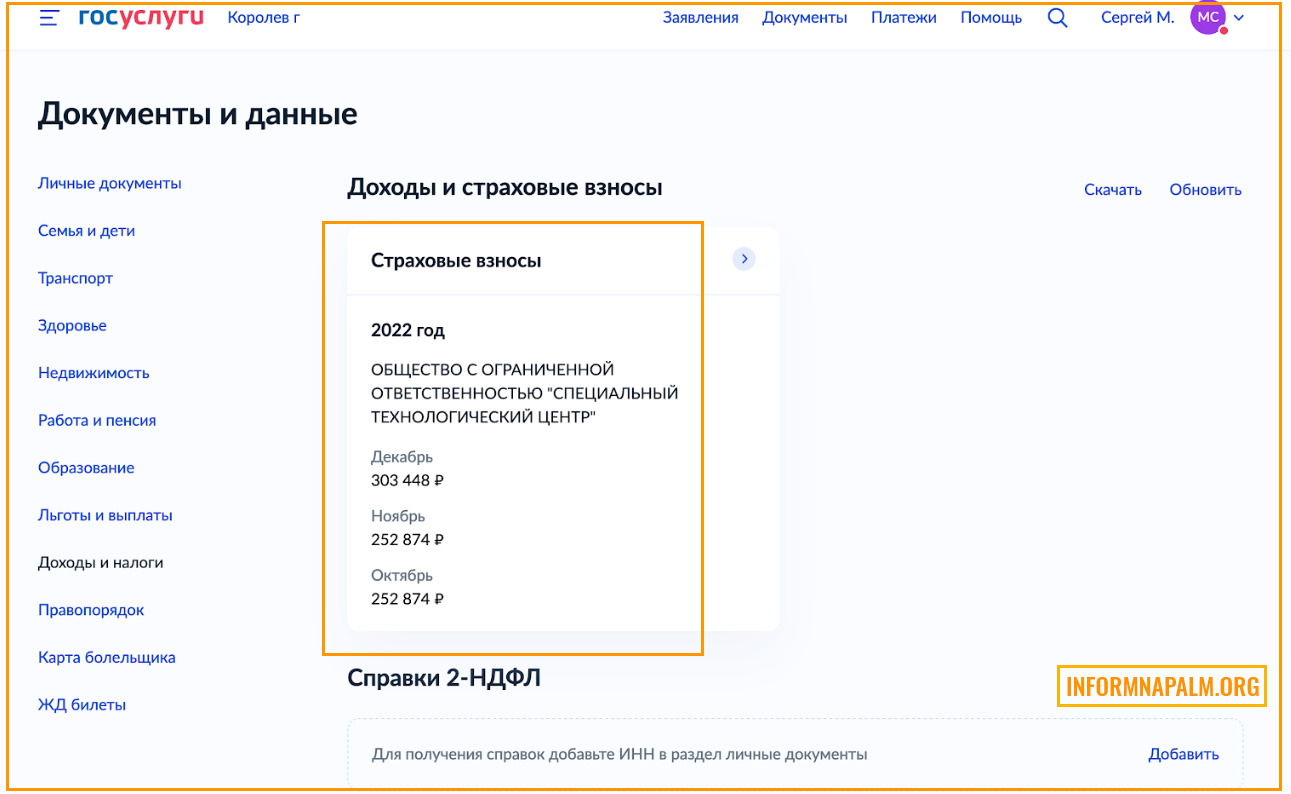Open Страховые взносы card arrow

pyautogui.click(x=743, y=259)
